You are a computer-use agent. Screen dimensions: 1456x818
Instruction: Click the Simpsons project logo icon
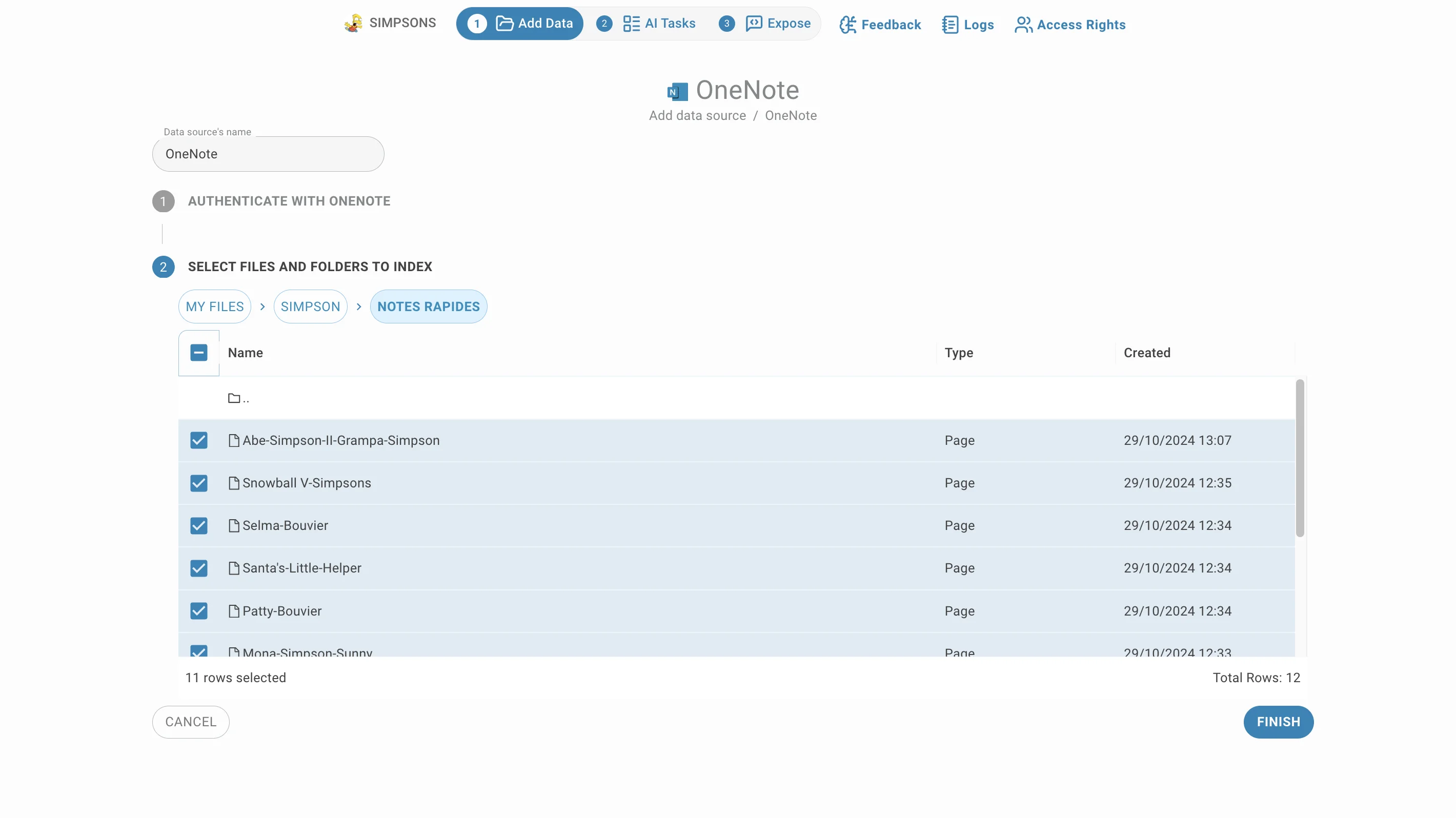pyautogui.click(x=354, y=23)
